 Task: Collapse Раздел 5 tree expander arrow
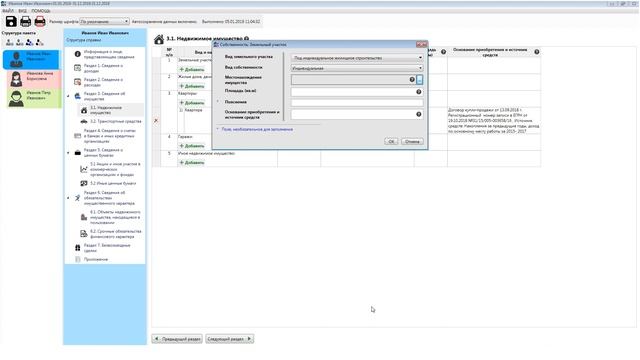(68, 153)
